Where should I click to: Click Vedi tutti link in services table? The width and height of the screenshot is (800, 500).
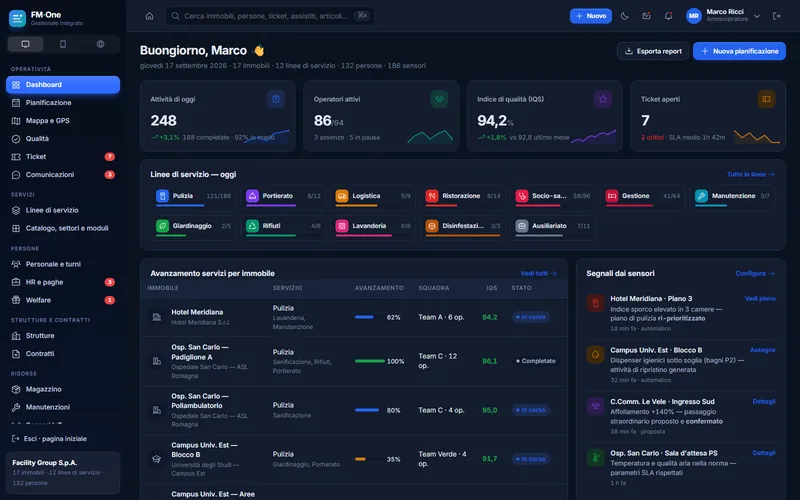[538, 273]
